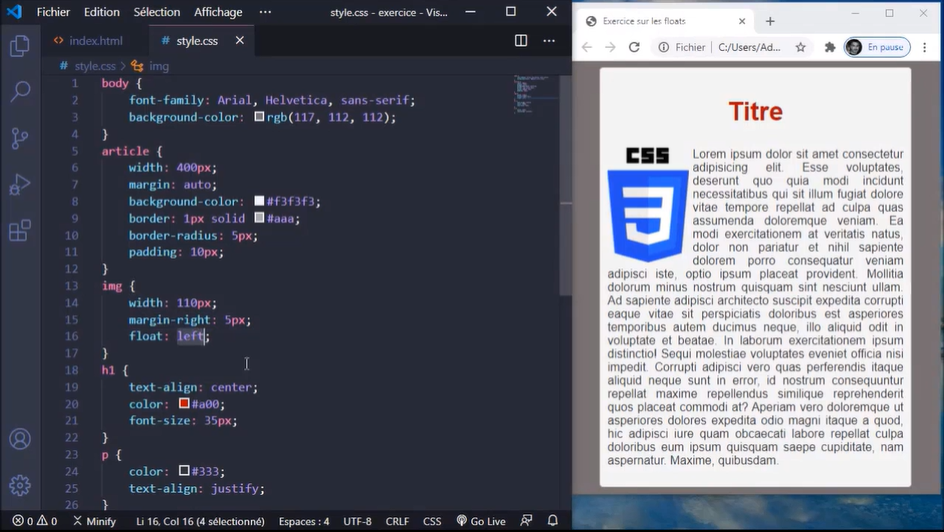Open the Affichage menu
Screen dimensions: 944x532
(x=218, y=12)
